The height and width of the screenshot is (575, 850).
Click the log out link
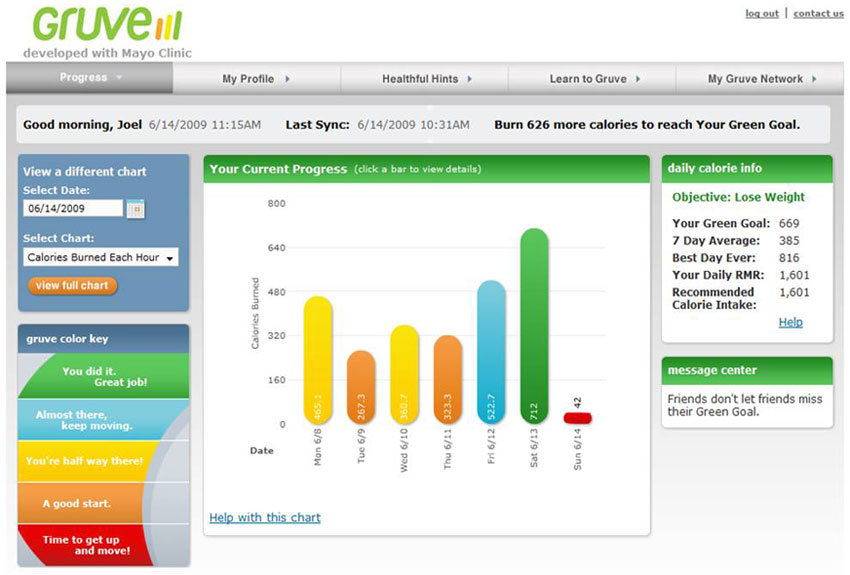762,14
